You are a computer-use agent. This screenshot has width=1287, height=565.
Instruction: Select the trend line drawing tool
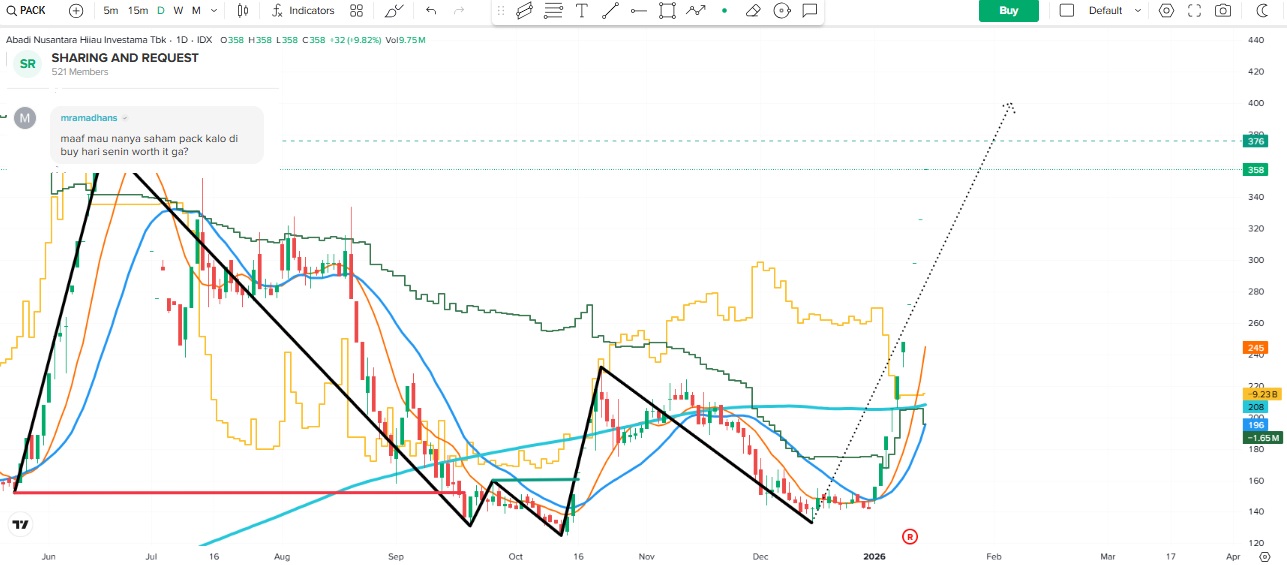(x=610, y=10)
